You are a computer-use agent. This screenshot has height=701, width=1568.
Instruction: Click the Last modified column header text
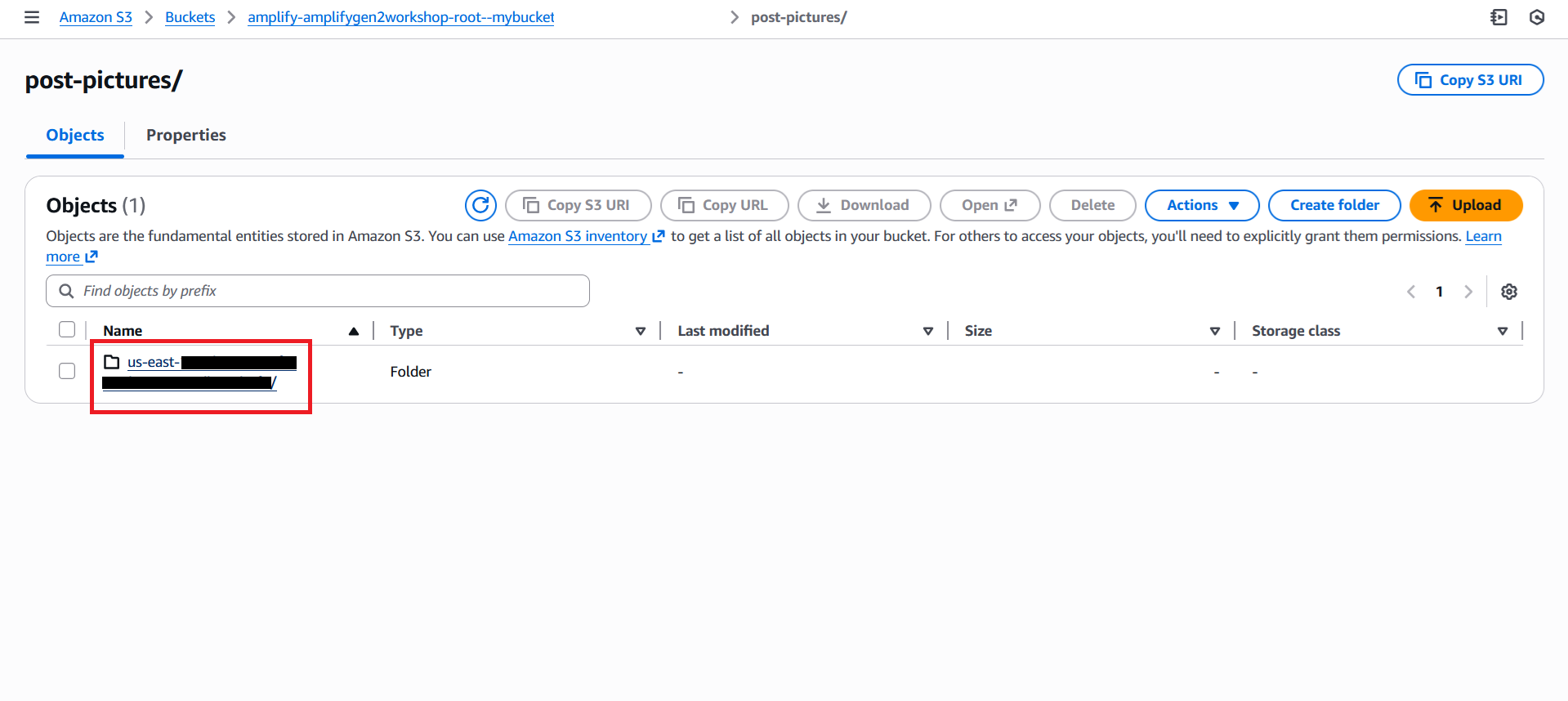click(x=723, y=331)
